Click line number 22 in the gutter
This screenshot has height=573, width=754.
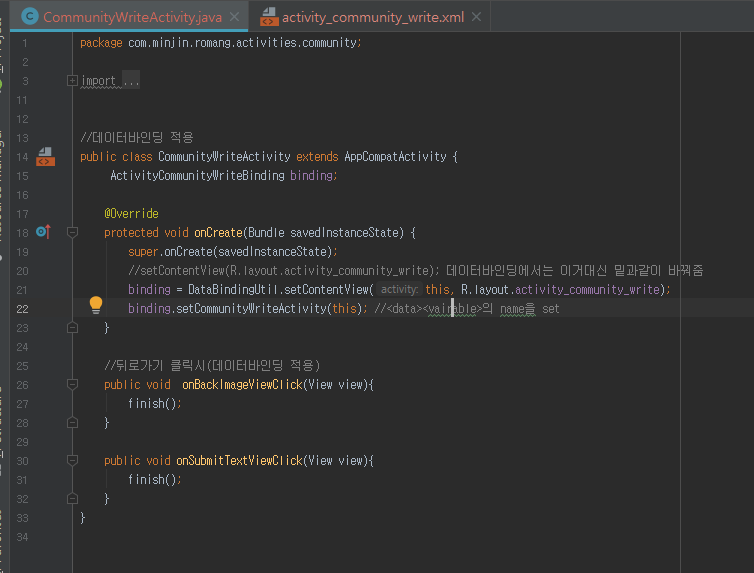point(22,309)
